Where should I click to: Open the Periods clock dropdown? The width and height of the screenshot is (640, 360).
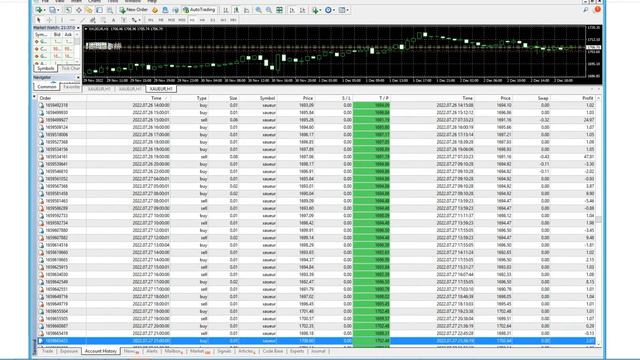329,10
